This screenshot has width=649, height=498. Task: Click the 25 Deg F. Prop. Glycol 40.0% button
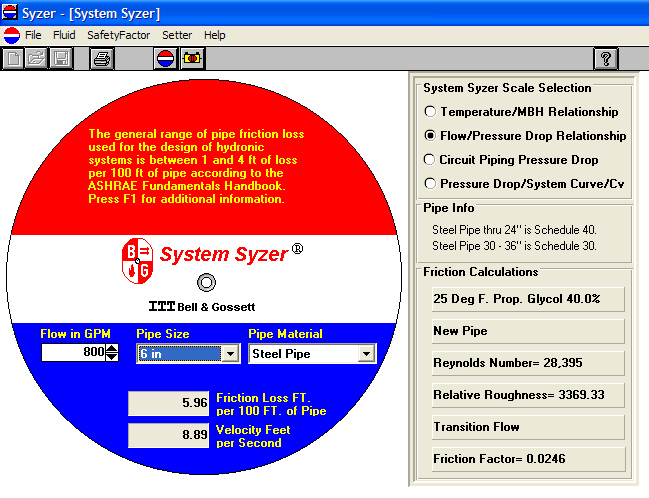[x=528, y=299]
